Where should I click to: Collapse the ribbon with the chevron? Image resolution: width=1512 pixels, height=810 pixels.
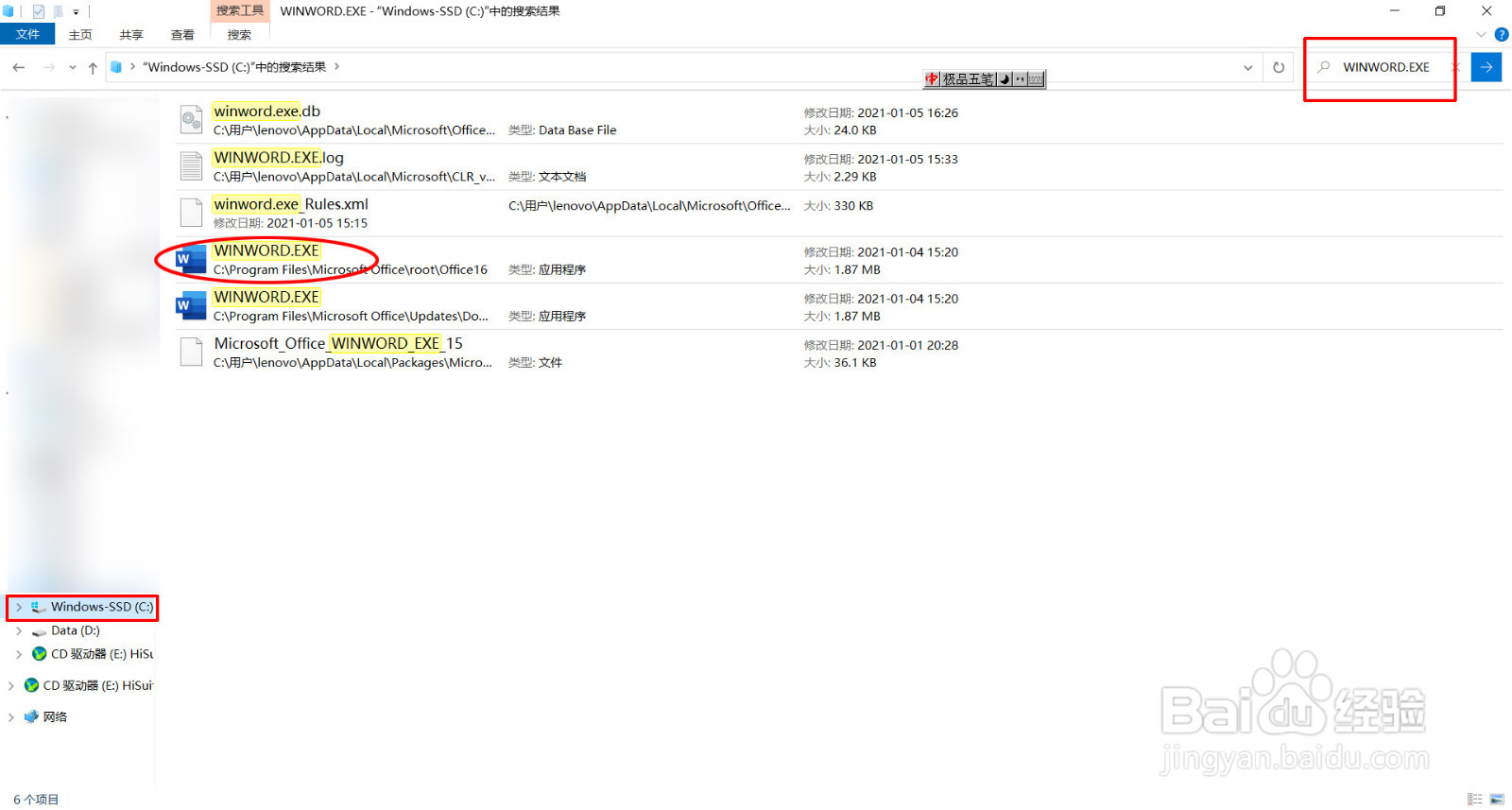[x=1481, y=34]
